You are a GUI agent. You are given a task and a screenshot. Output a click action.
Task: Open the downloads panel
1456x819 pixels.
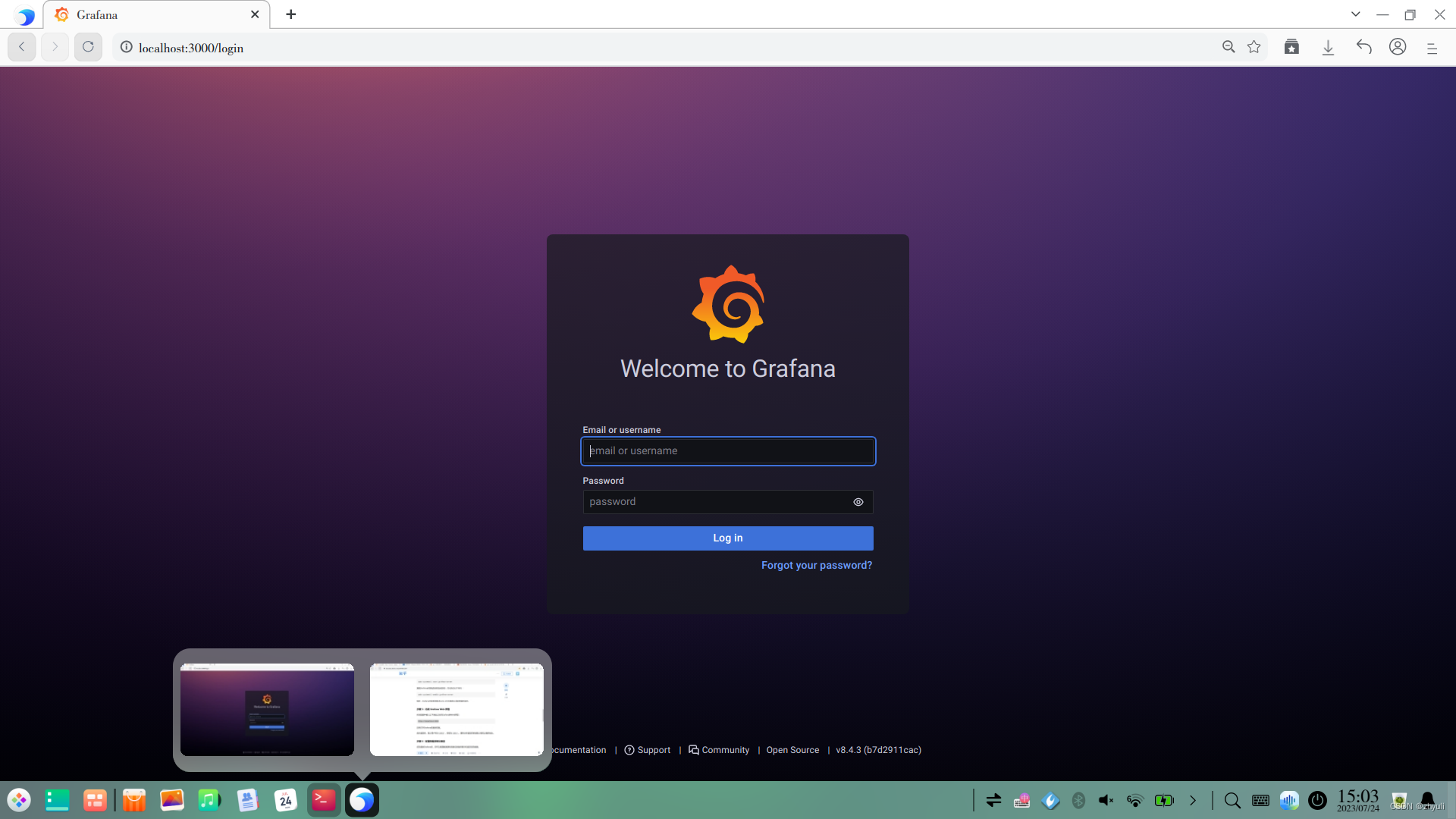tap(1328, 48)
